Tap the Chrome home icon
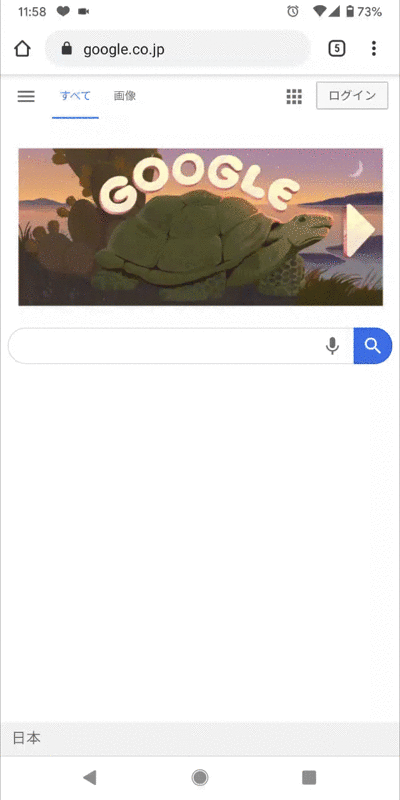Viewport: 400px width, 800px height. point(22,49)
